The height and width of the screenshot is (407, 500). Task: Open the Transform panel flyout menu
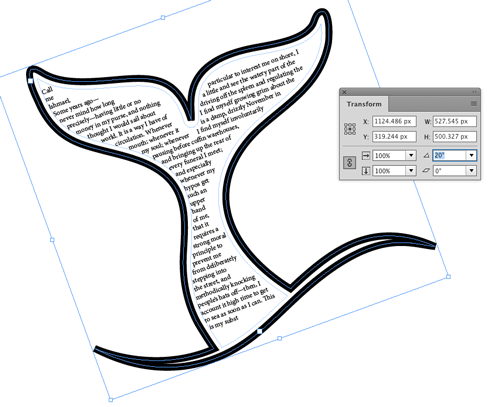pyautogui.click(x=473, y=104)
